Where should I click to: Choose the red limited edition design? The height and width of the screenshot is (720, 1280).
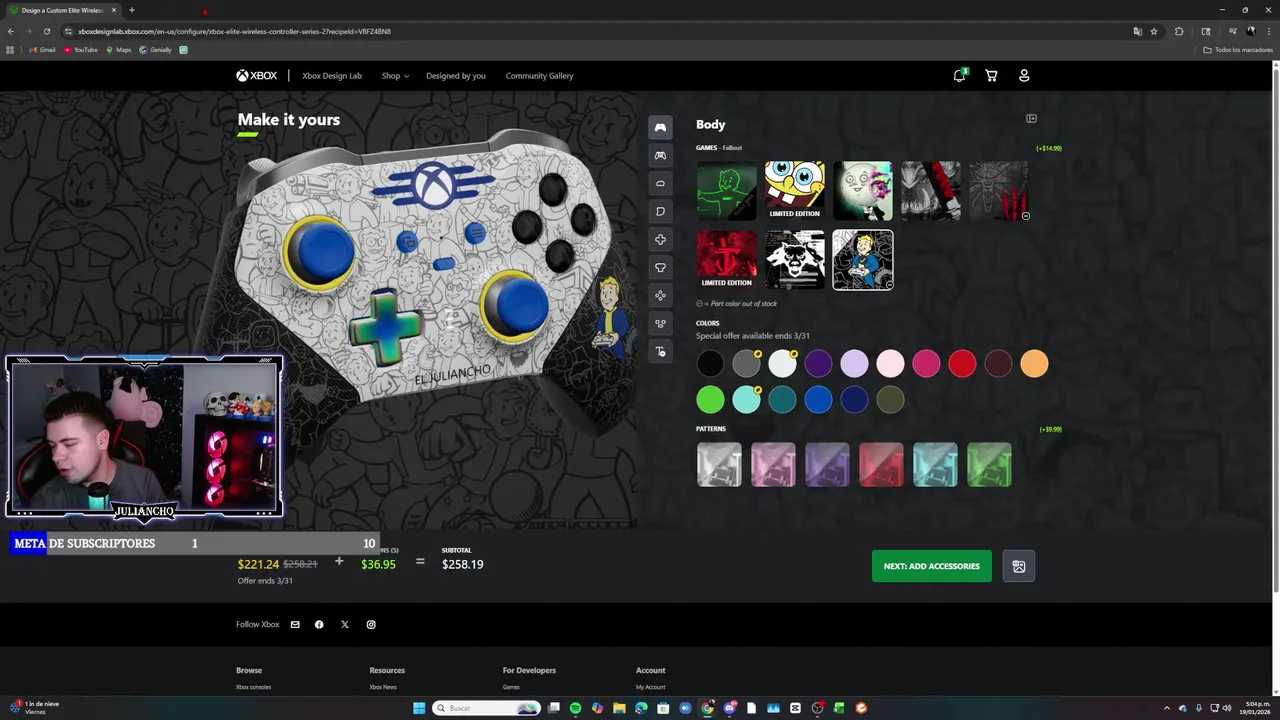727,259
